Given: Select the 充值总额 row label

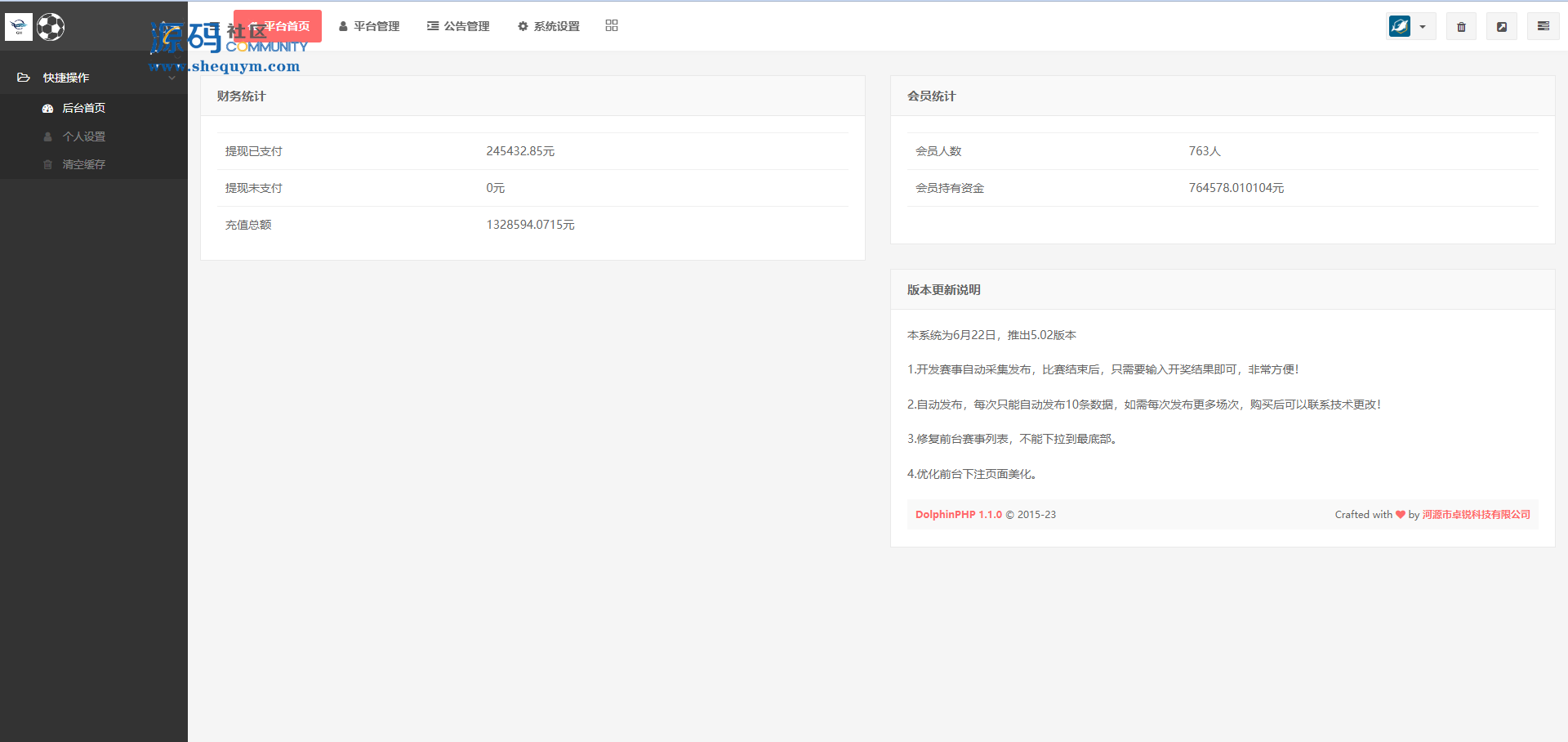Looking at the screenshot, I should (248, 225).
